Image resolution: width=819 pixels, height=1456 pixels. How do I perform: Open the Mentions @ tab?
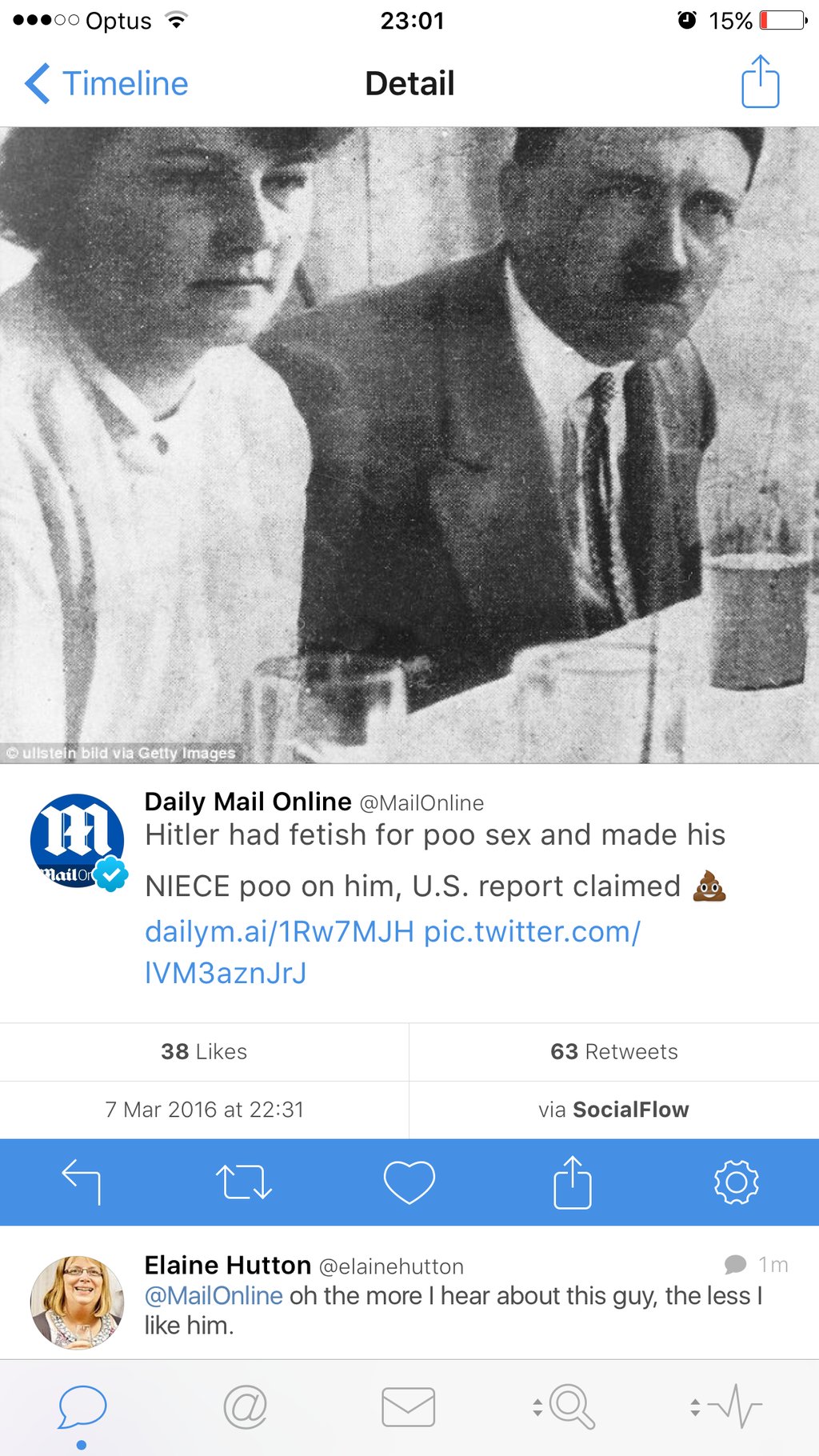click(x=245, y=1408)
